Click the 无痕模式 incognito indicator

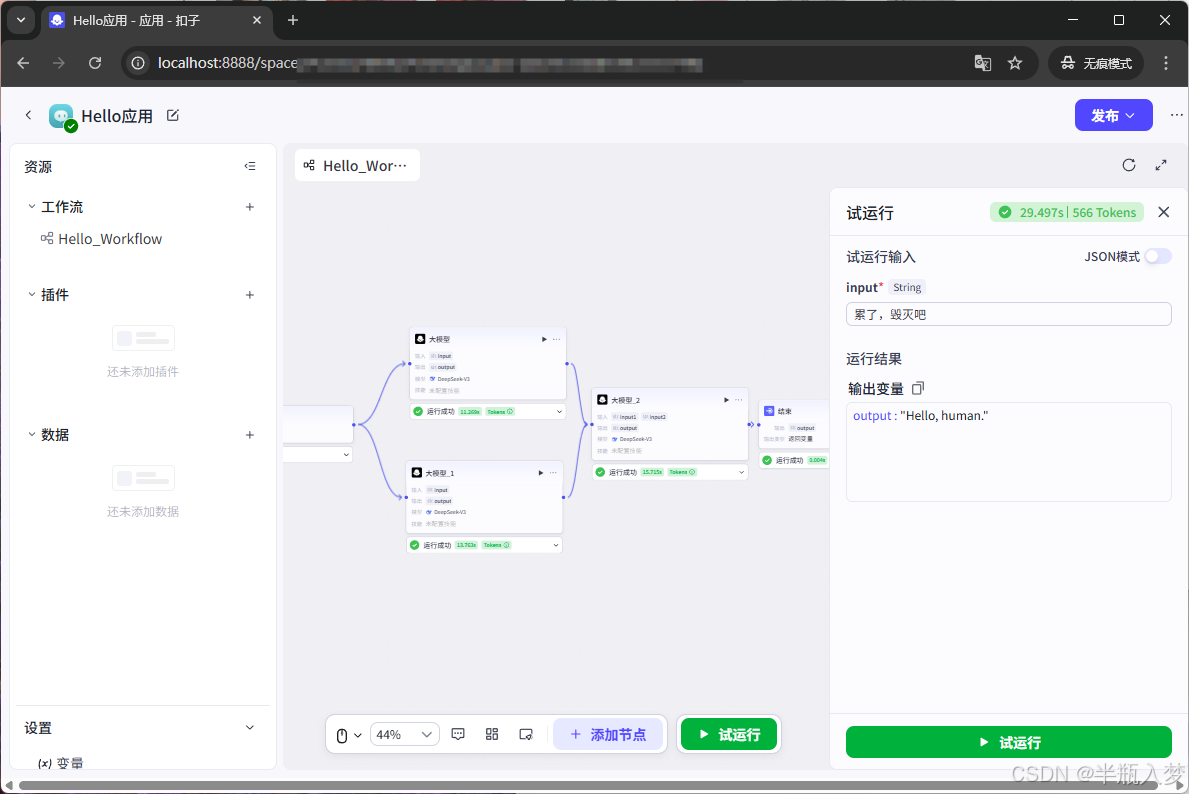tap(1095, 63)
